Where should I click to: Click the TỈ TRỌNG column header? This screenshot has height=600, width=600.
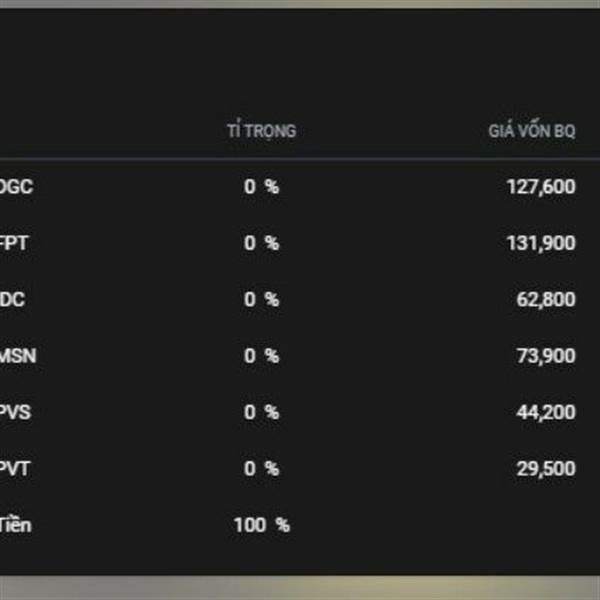261,131
